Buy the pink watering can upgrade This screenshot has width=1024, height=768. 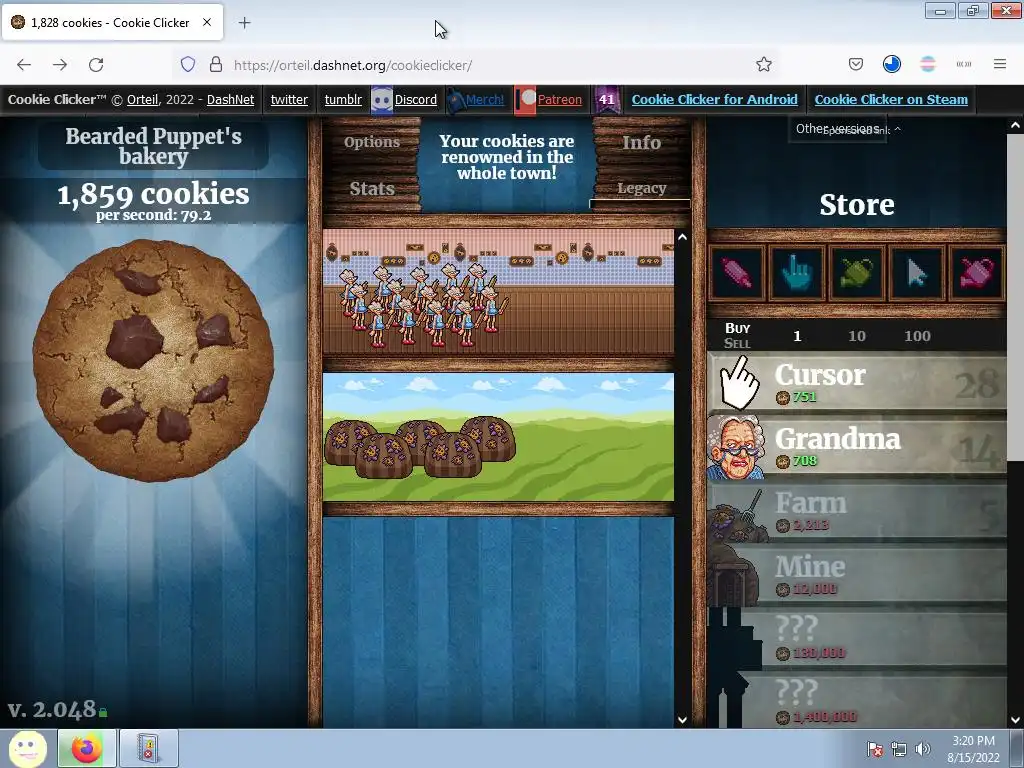click(x=977, y=273)
